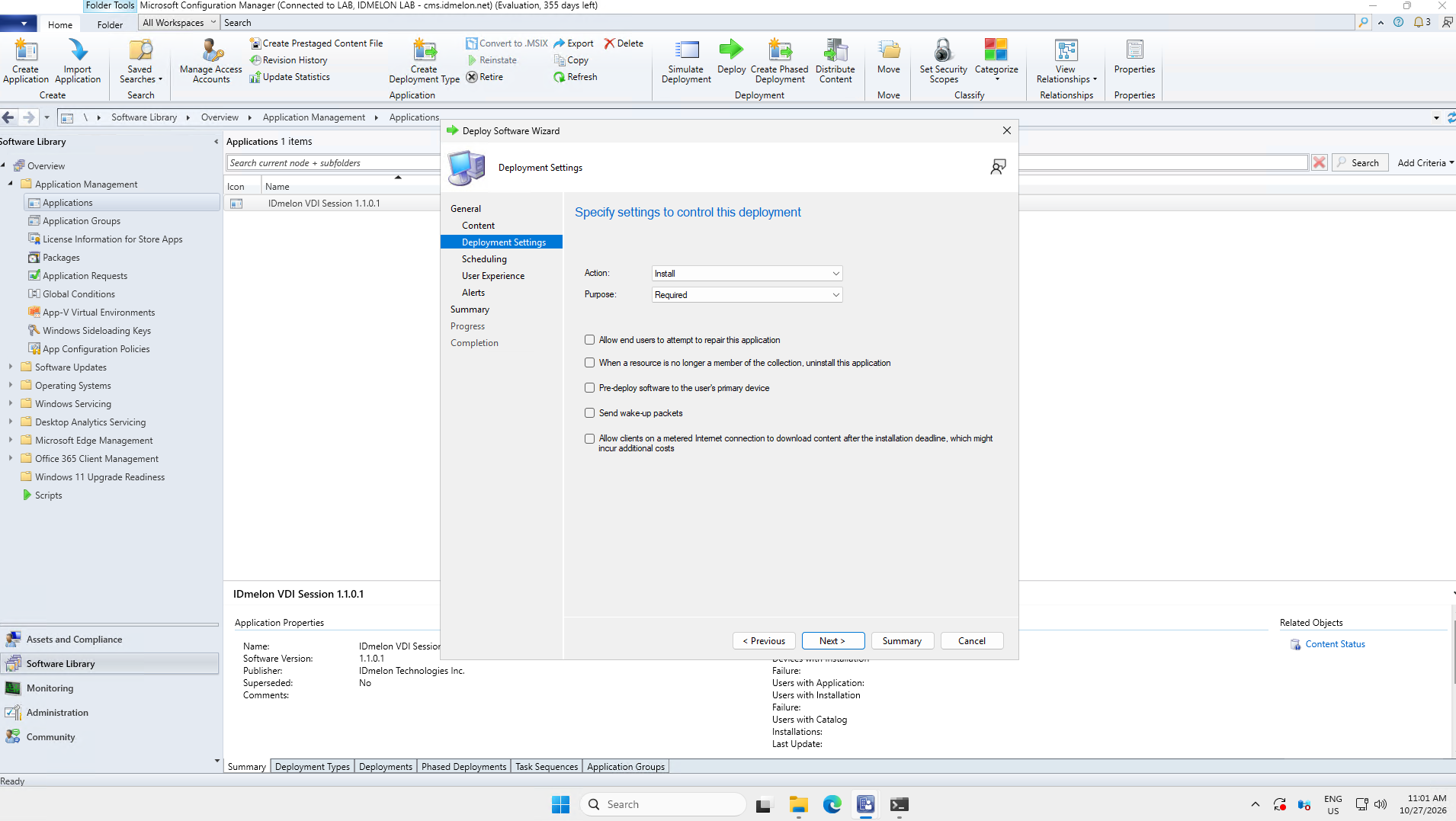Enable Allow end users to repair application
This screenshot has width=1456, height=821.
point(589,340)
